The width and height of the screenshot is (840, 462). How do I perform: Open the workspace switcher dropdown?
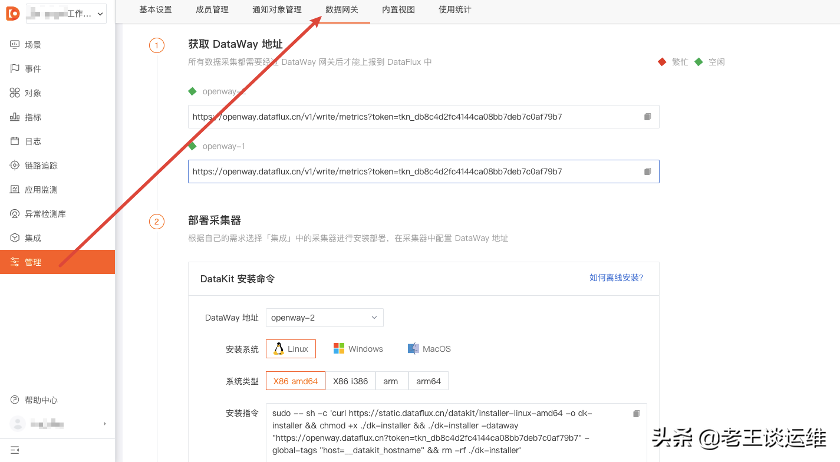pyautogui.click(x=66, y=14)
